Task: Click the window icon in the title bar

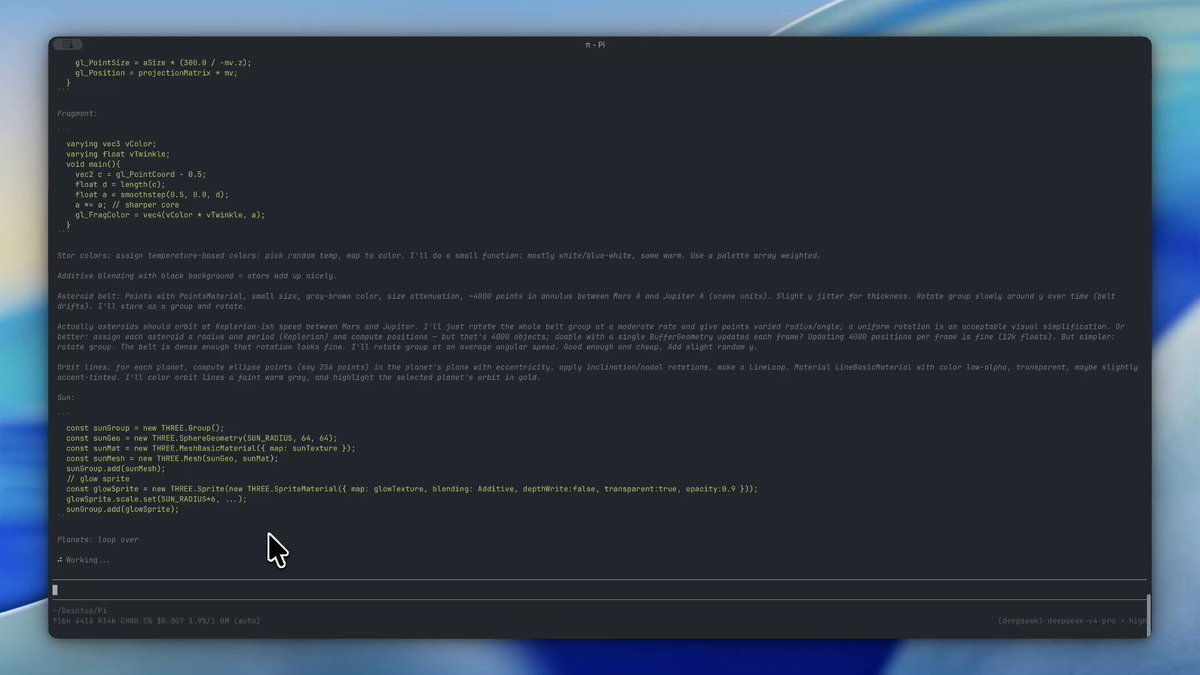Action: (68, 45)
